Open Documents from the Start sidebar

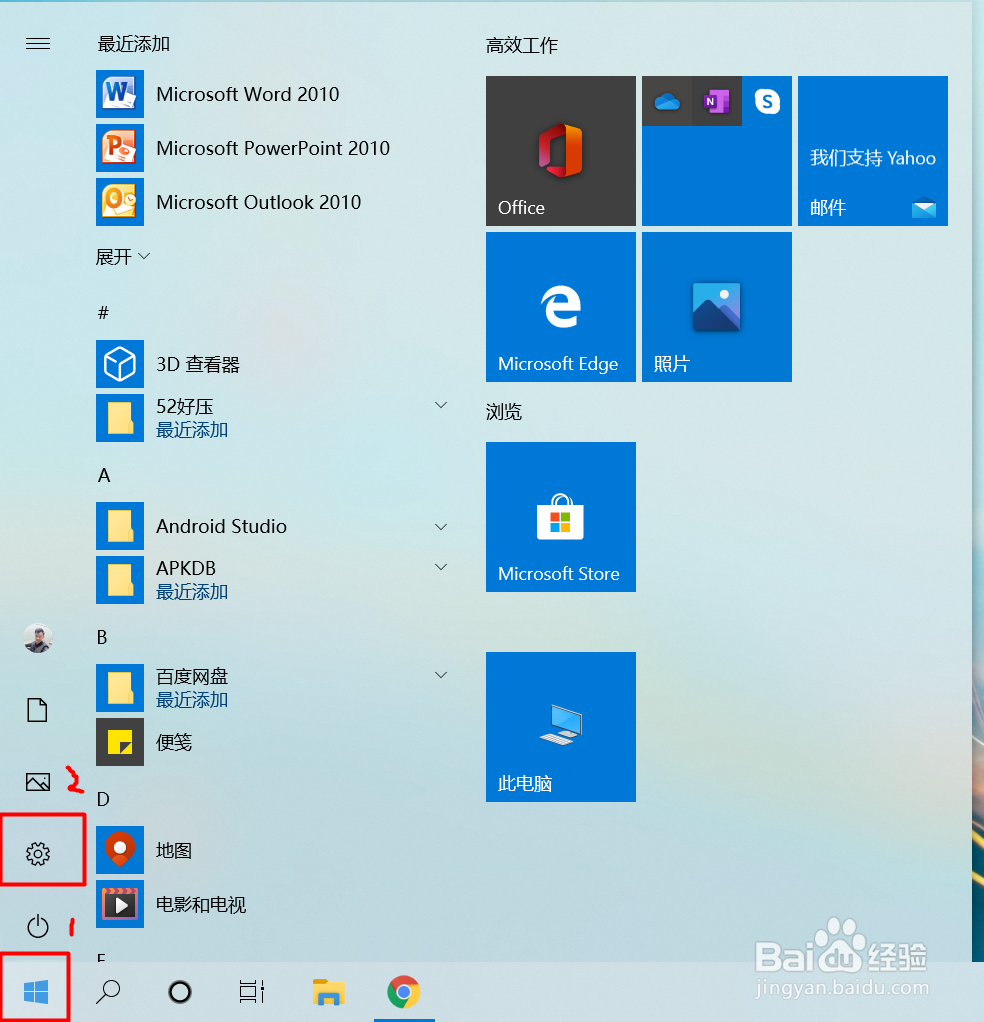click(37, 709)
